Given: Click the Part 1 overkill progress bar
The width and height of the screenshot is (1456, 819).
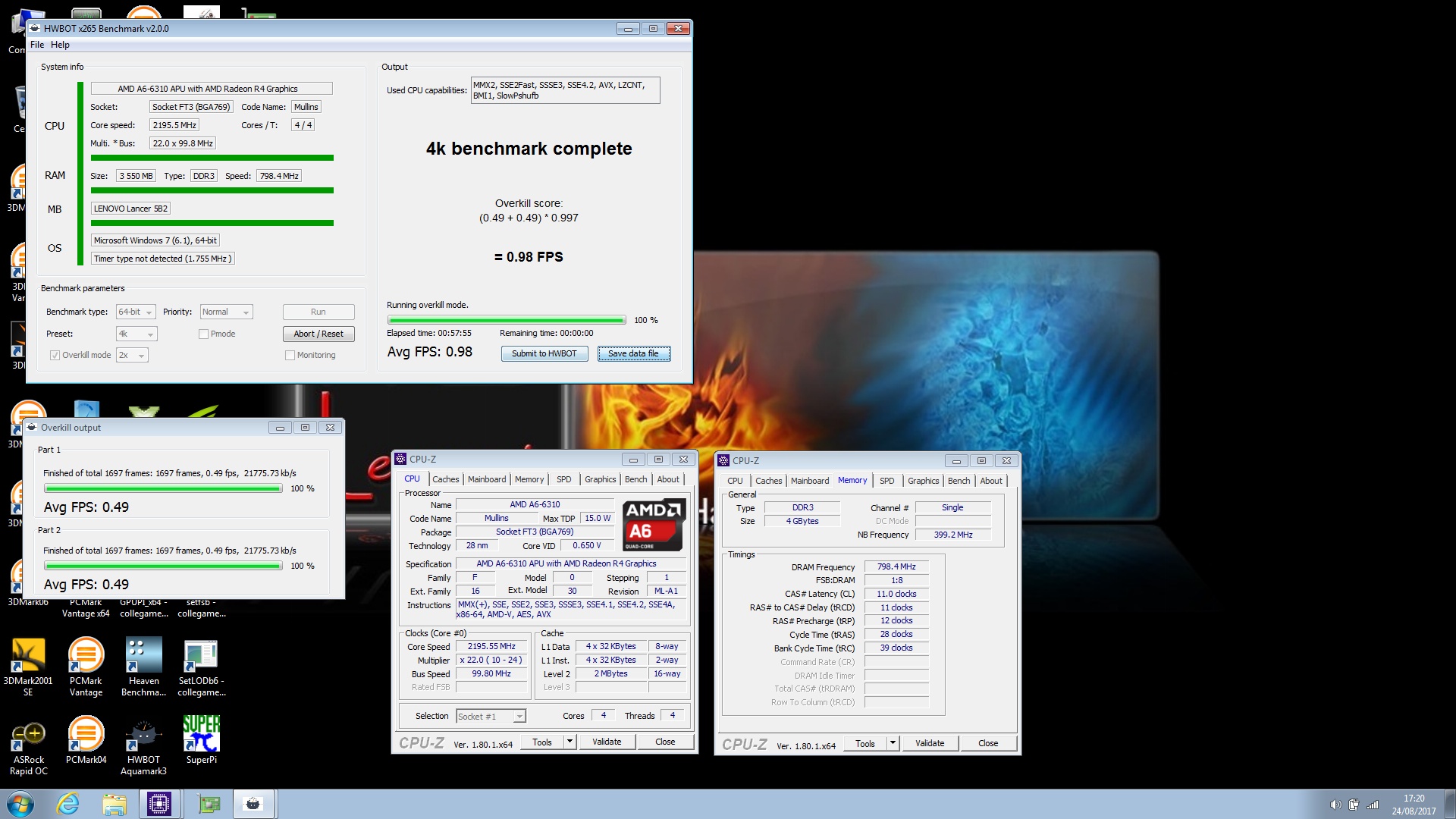Looking at the screenshot, I should (x=163, y=488).
